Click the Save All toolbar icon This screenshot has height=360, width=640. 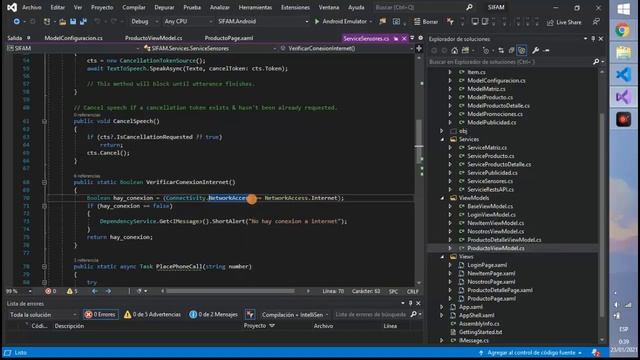[83, 22]
